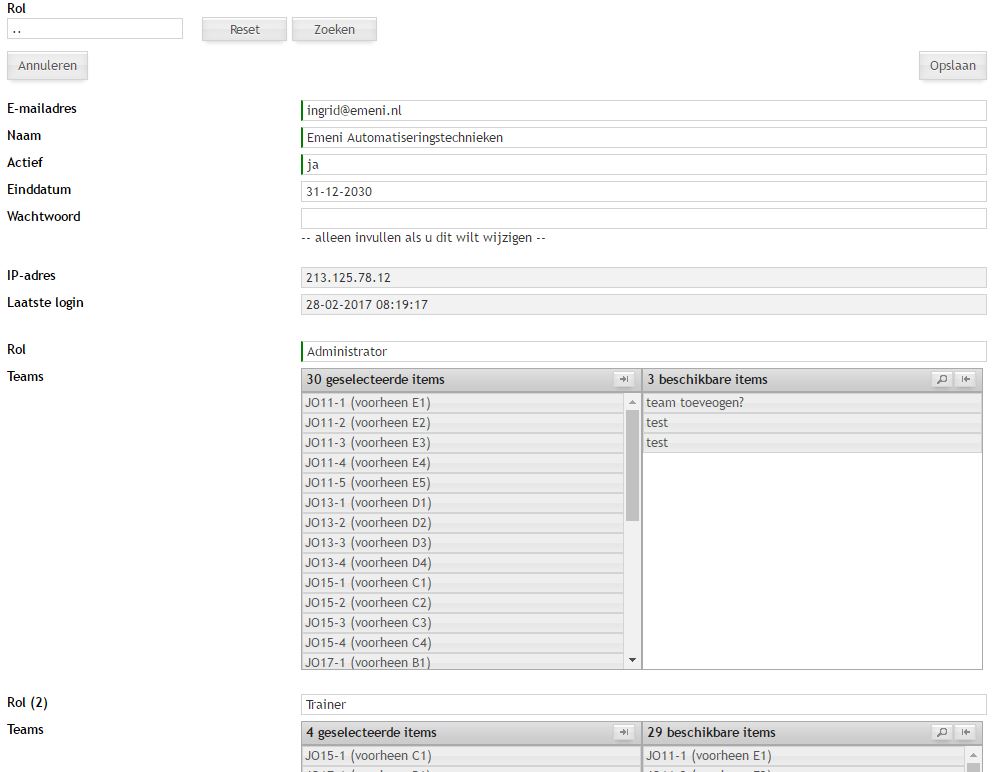The image size is (992, 772).
Task: Open the Actief field showing 'ja'
Action: click(x=643, y=165)
